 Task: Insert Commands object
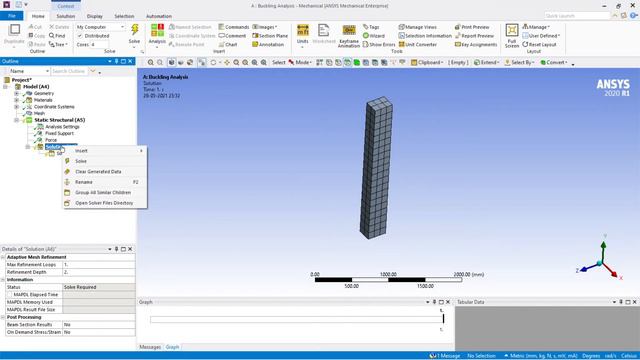tap(233, 27)
